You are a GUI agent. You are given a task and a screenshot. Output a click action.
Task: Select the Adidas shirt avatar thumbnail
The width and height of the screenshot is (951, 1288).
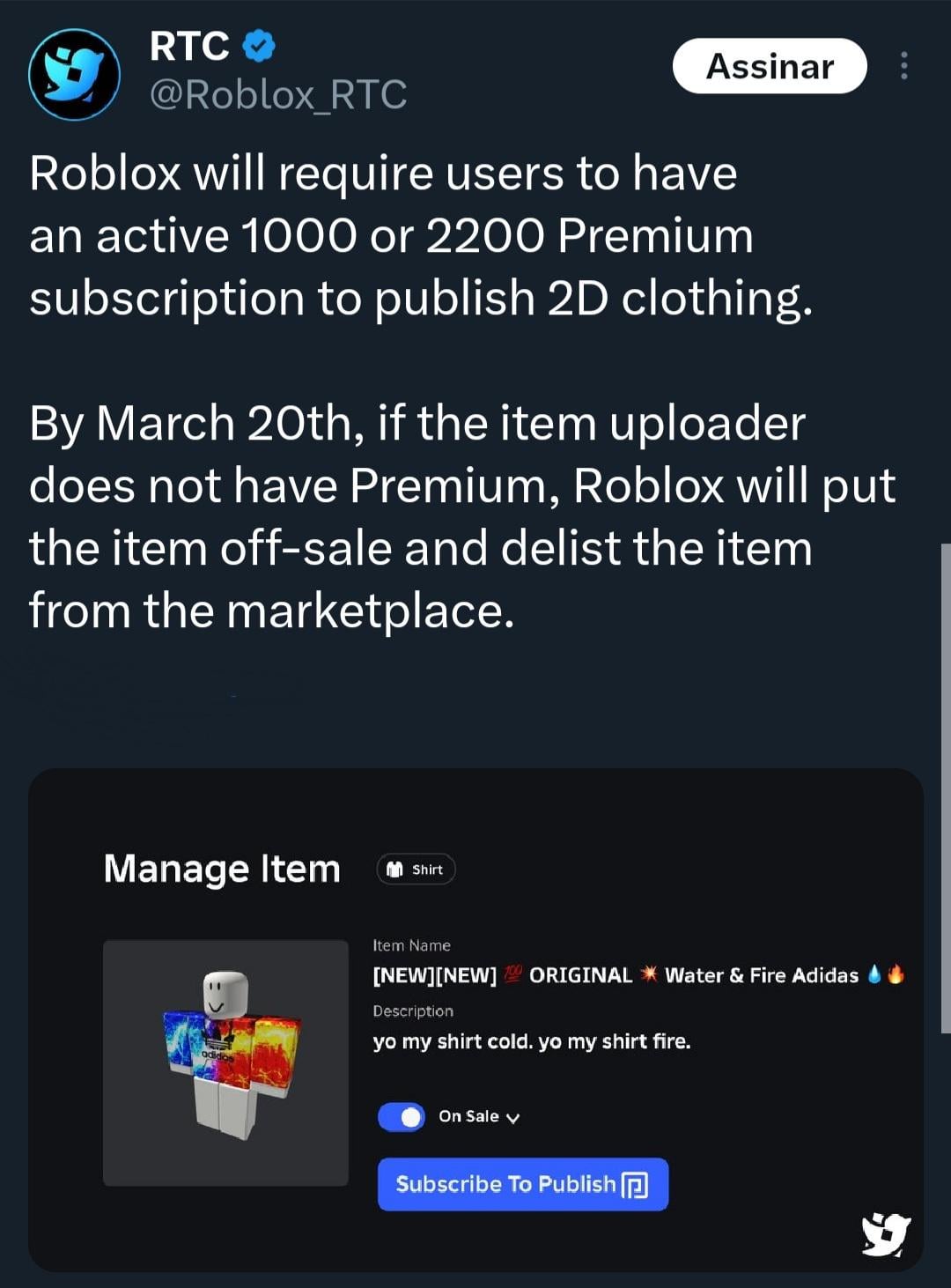pos(225,1062)
